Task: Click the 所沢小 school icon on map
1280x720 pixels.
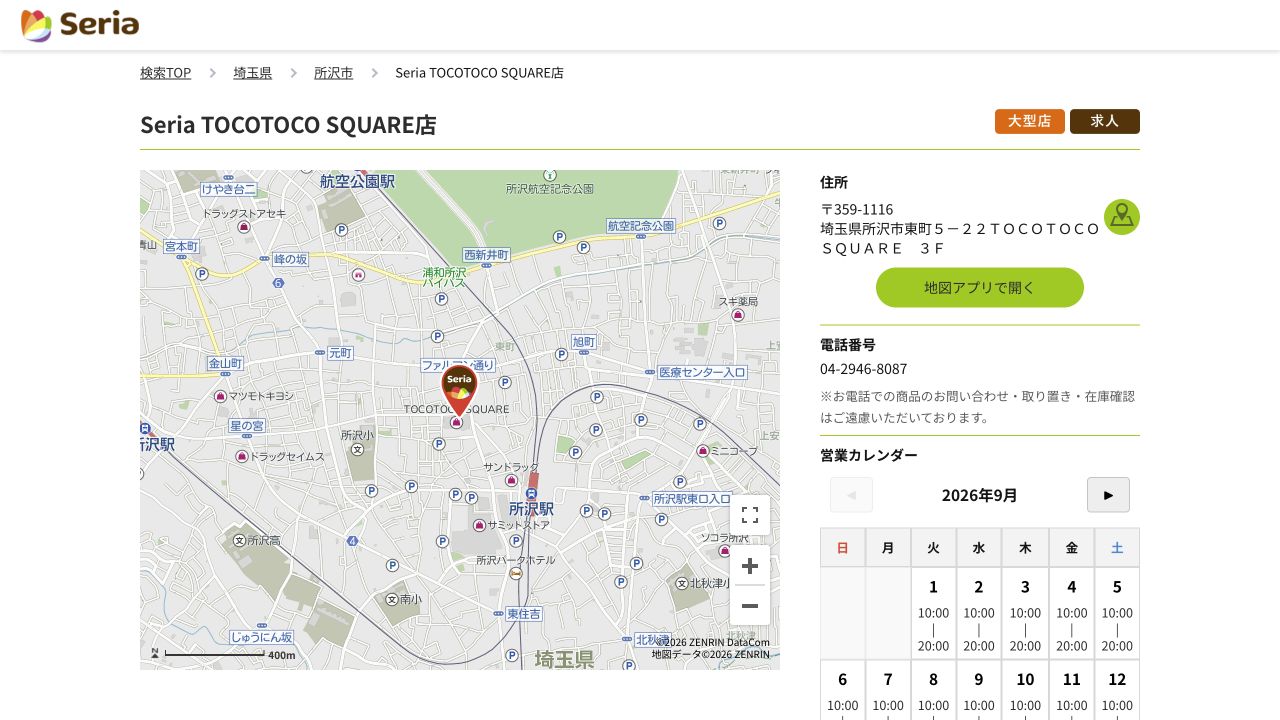Action: point(357,449)
